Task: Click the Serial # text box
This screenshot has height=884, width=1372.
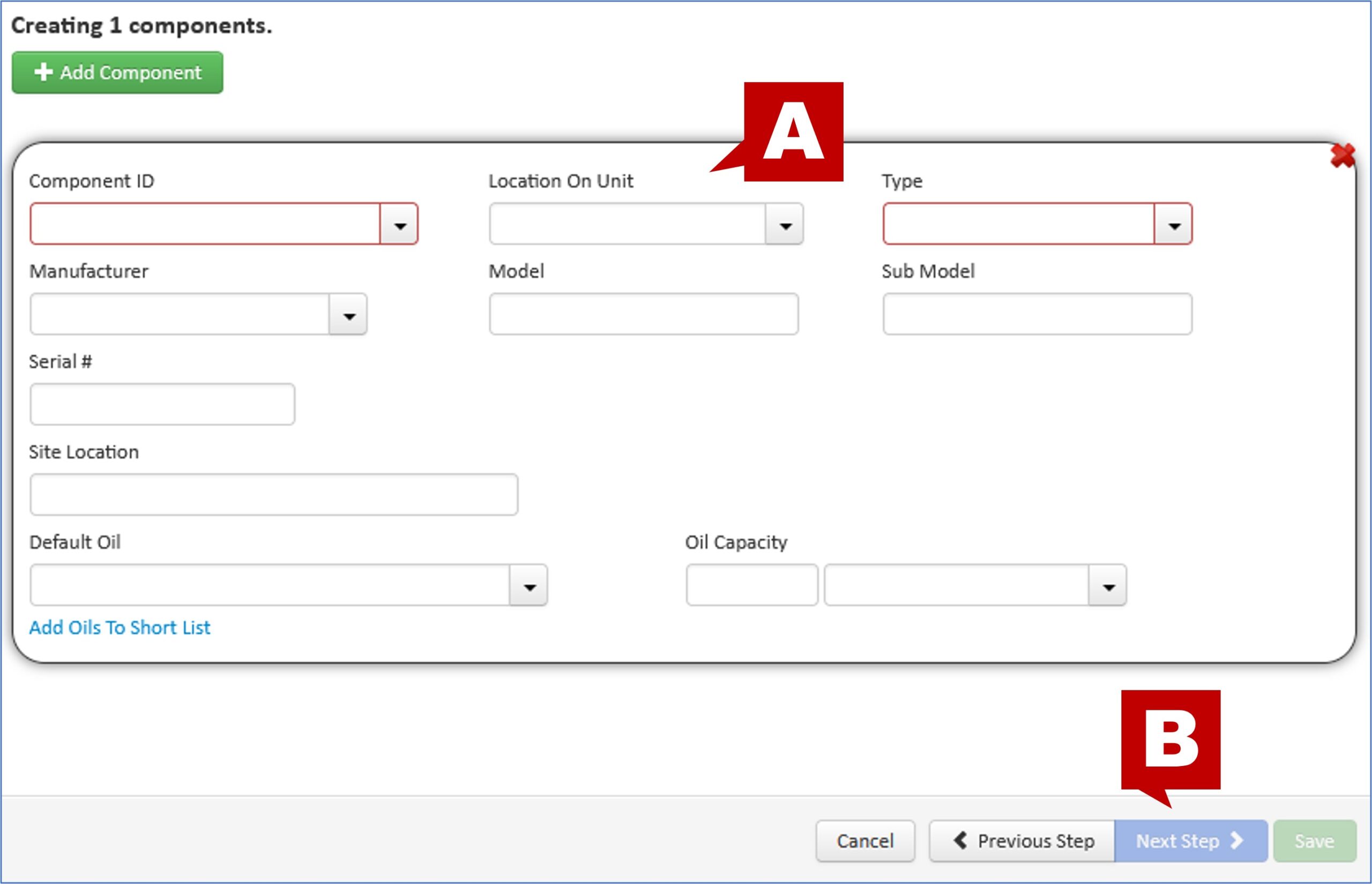Action: click(x=162, y=405)
